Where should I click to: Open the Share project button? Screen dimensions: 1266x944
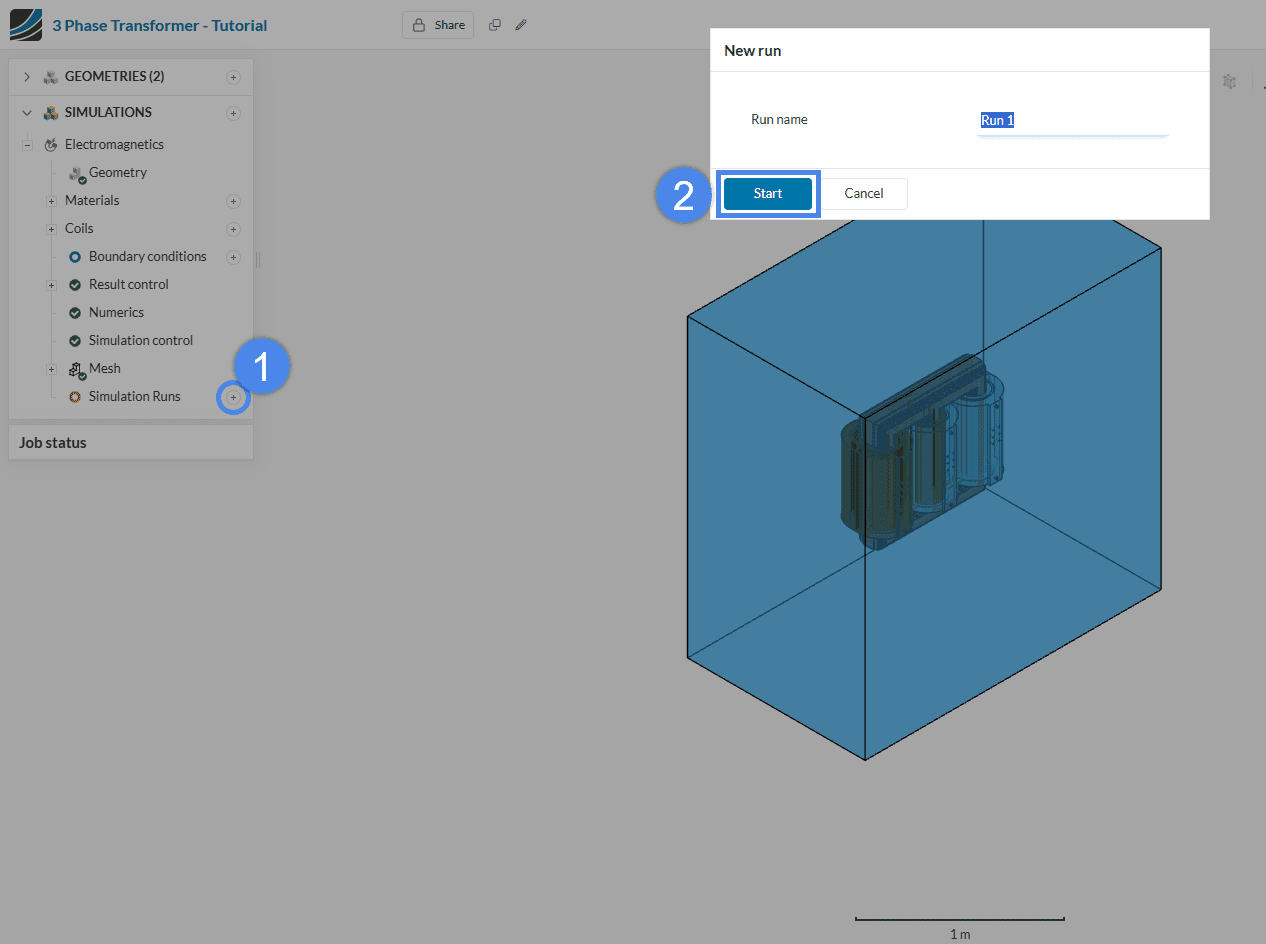pyautogui.click(x=439, y=25)
